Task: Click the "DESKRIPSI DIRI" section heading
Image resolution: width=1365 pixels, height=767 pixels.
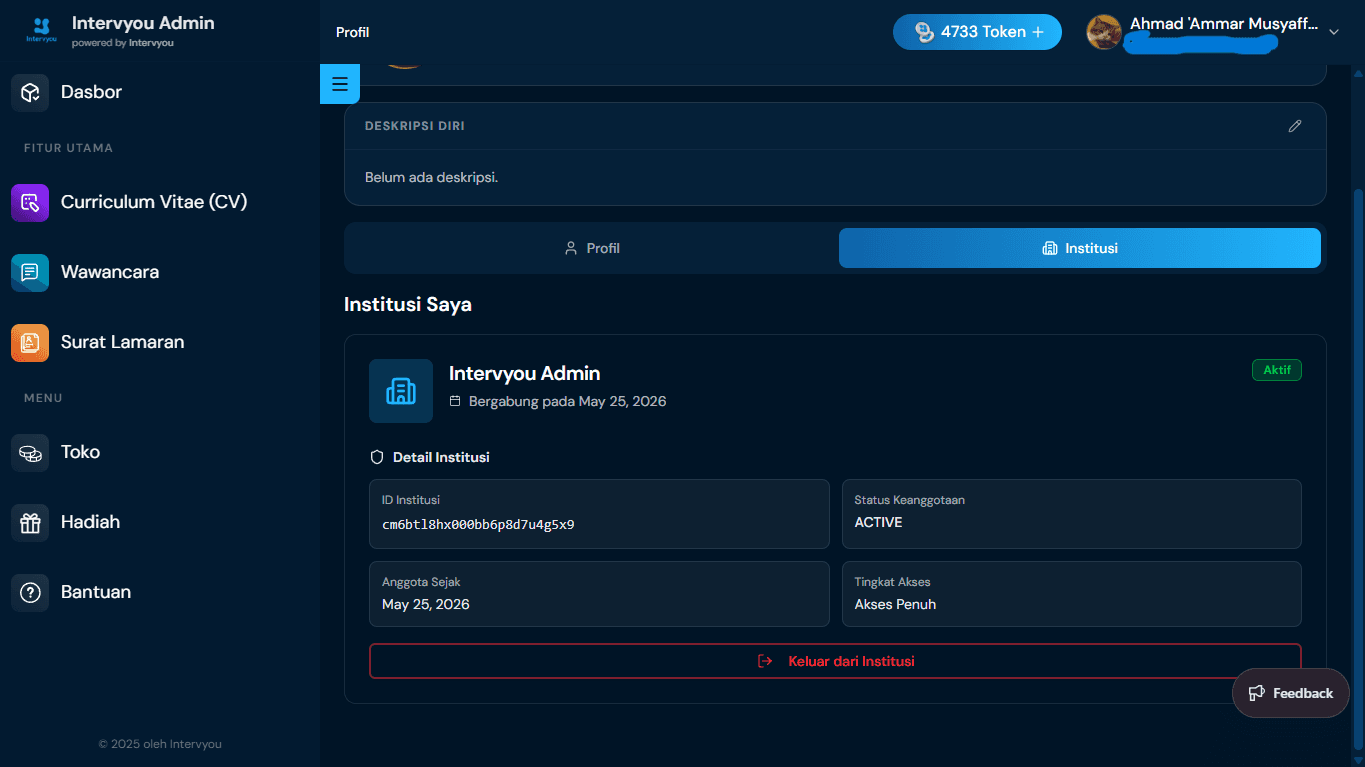Action: (415, 126)
